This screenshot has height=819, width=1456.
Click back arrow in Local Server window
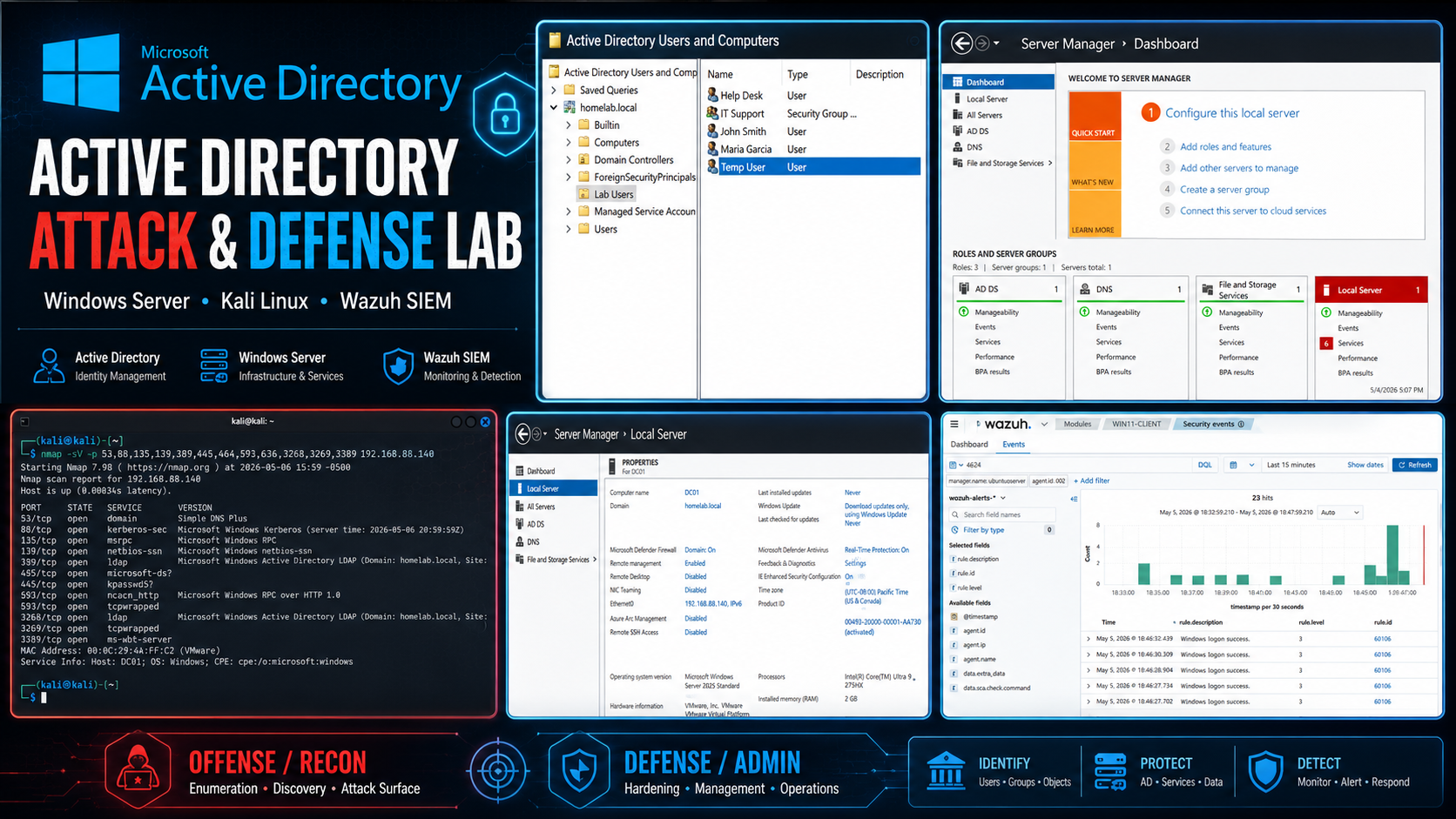pos(522,433)
